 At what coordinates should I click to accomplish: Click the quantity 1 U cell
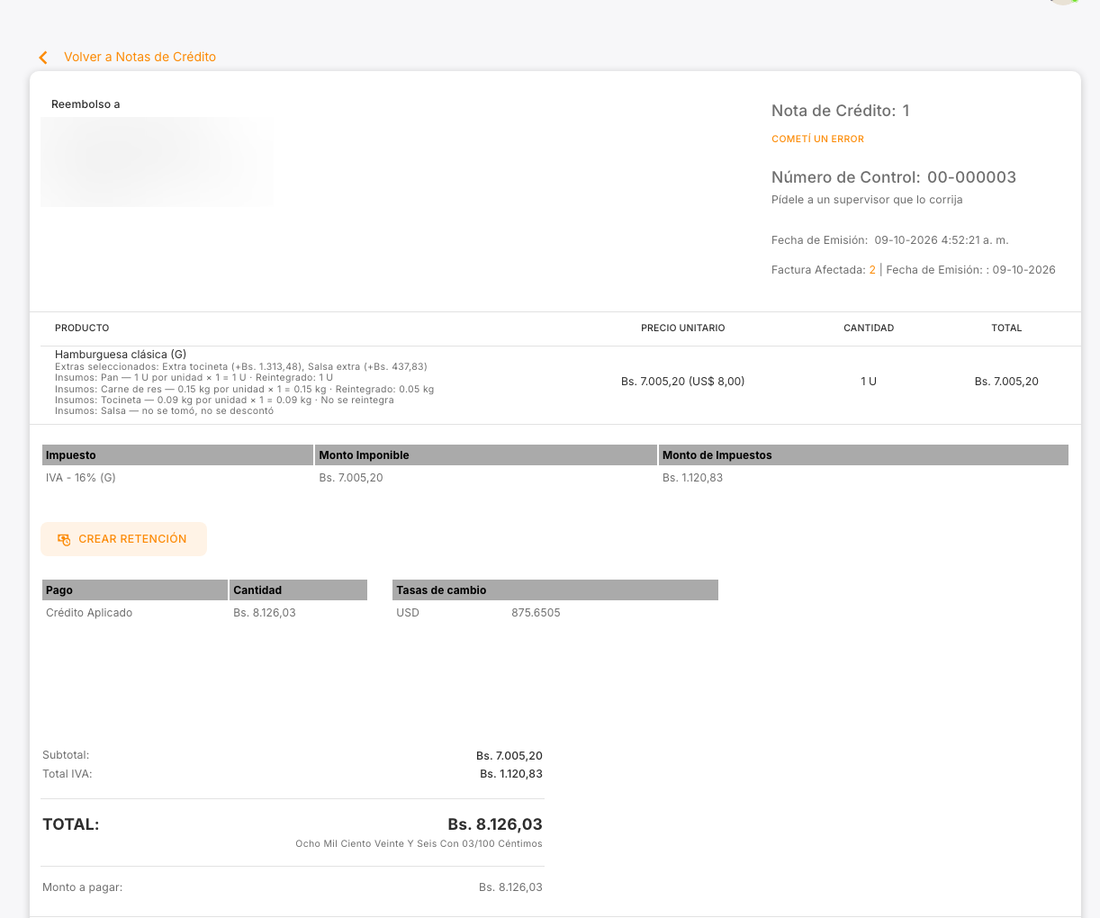(868, 382)
